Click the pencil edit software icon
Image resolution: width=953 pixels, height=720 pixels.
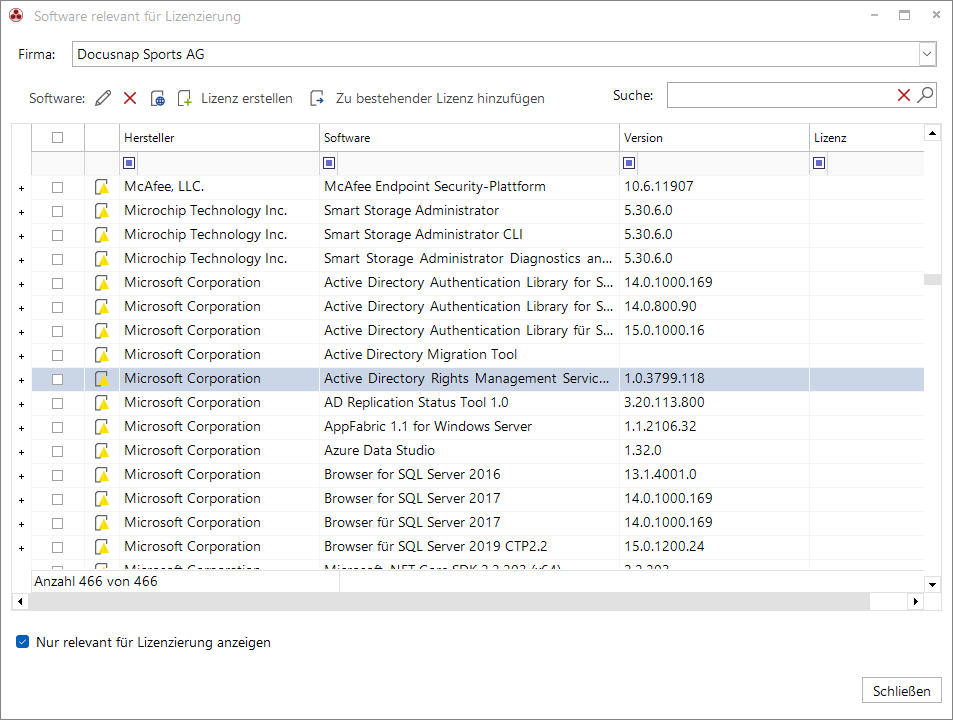pos(103,98)
